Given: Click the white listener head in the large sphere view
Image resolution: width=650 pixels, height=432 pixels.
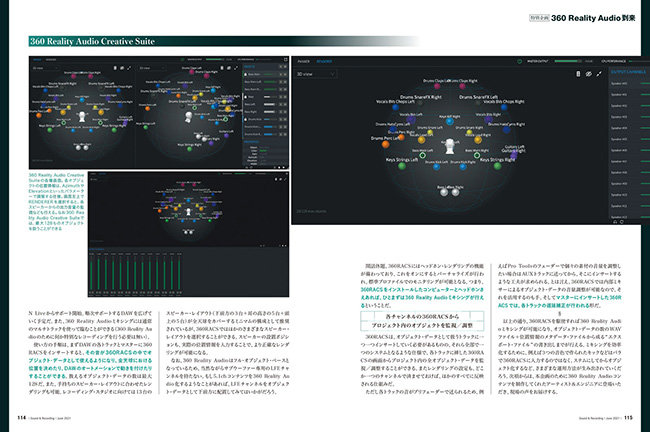Looking at the screenshot, I should [x=450, y=146].
